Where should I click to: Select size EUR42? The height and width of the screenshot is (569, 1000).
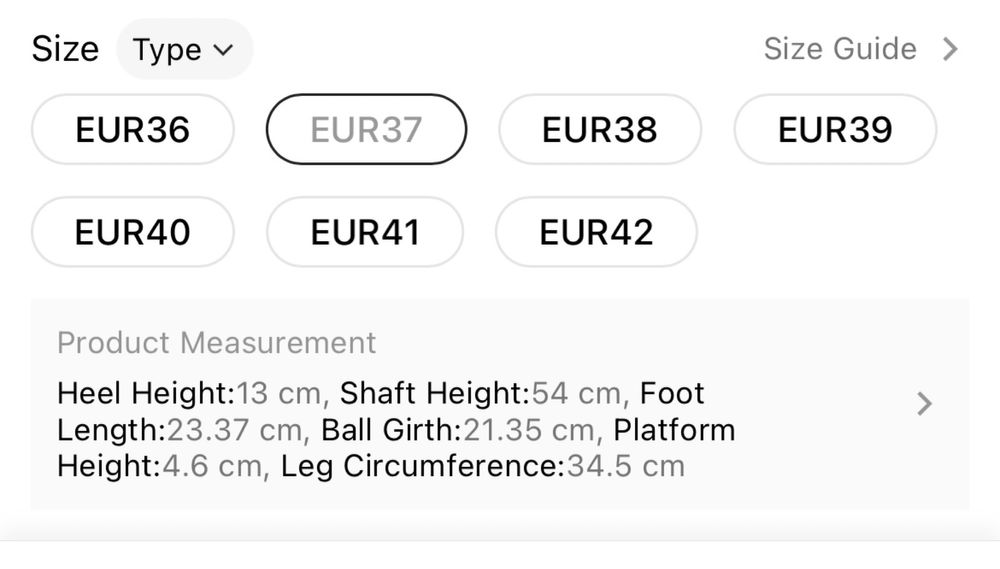point(596,232)
